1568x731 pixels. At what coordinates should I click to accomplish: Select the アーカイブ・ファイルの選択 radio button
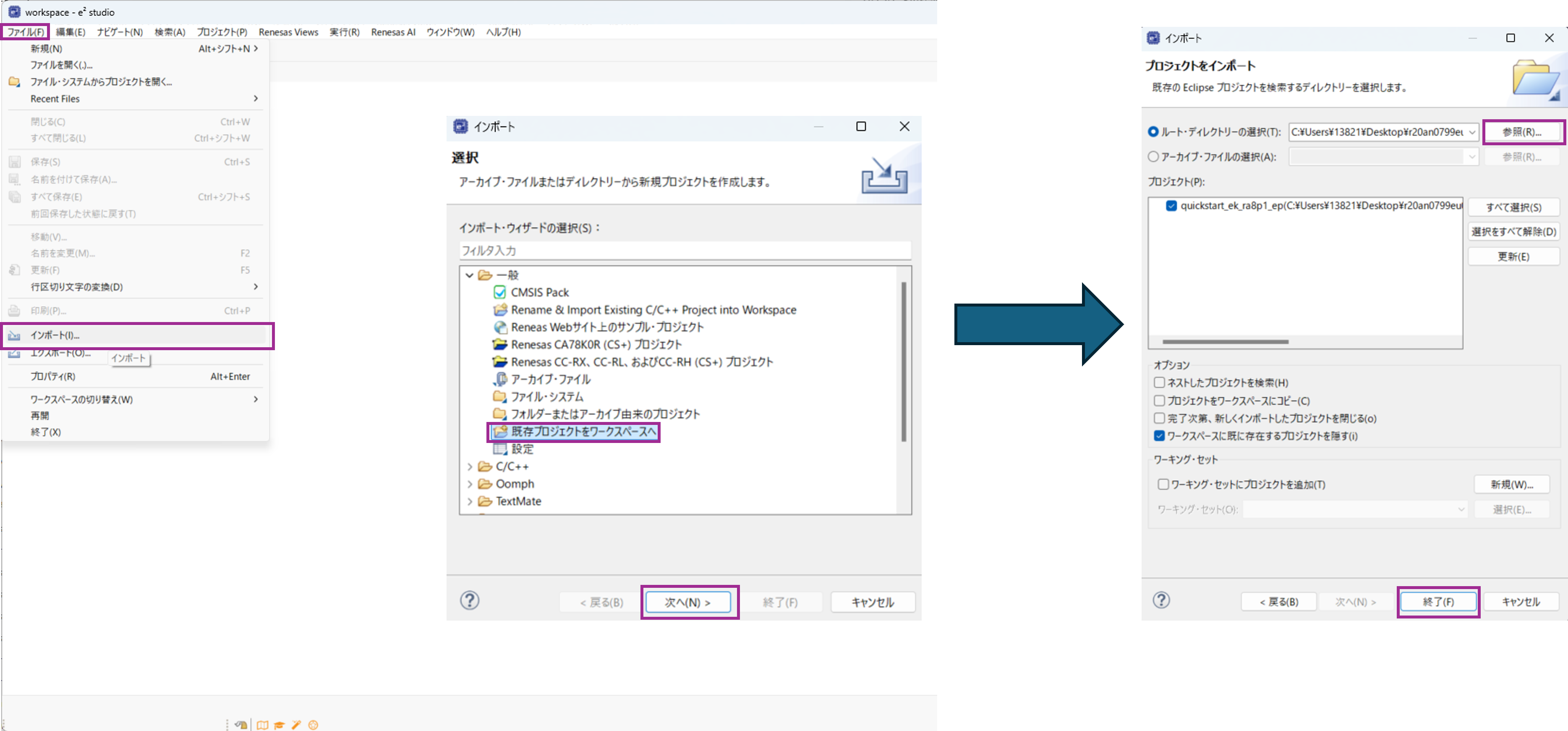point(1153,157)
